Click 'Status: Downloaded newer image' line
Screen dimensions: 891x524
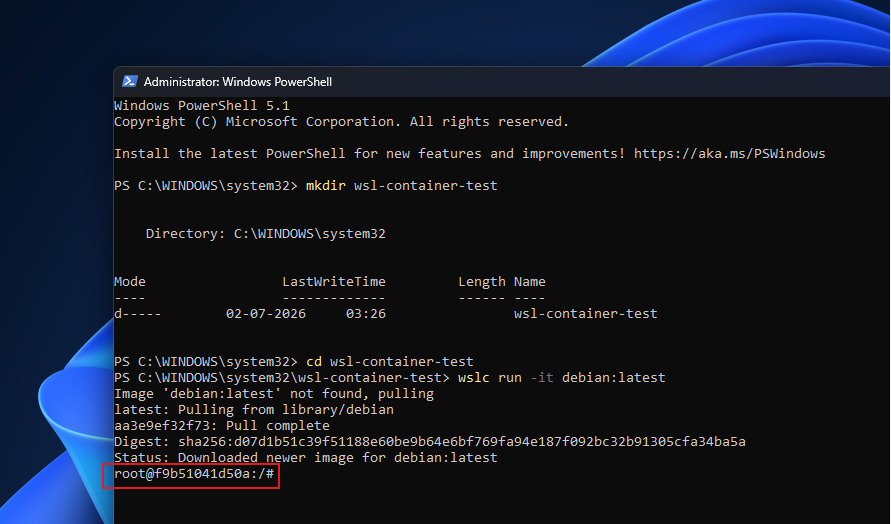click(x=305, y=458)
